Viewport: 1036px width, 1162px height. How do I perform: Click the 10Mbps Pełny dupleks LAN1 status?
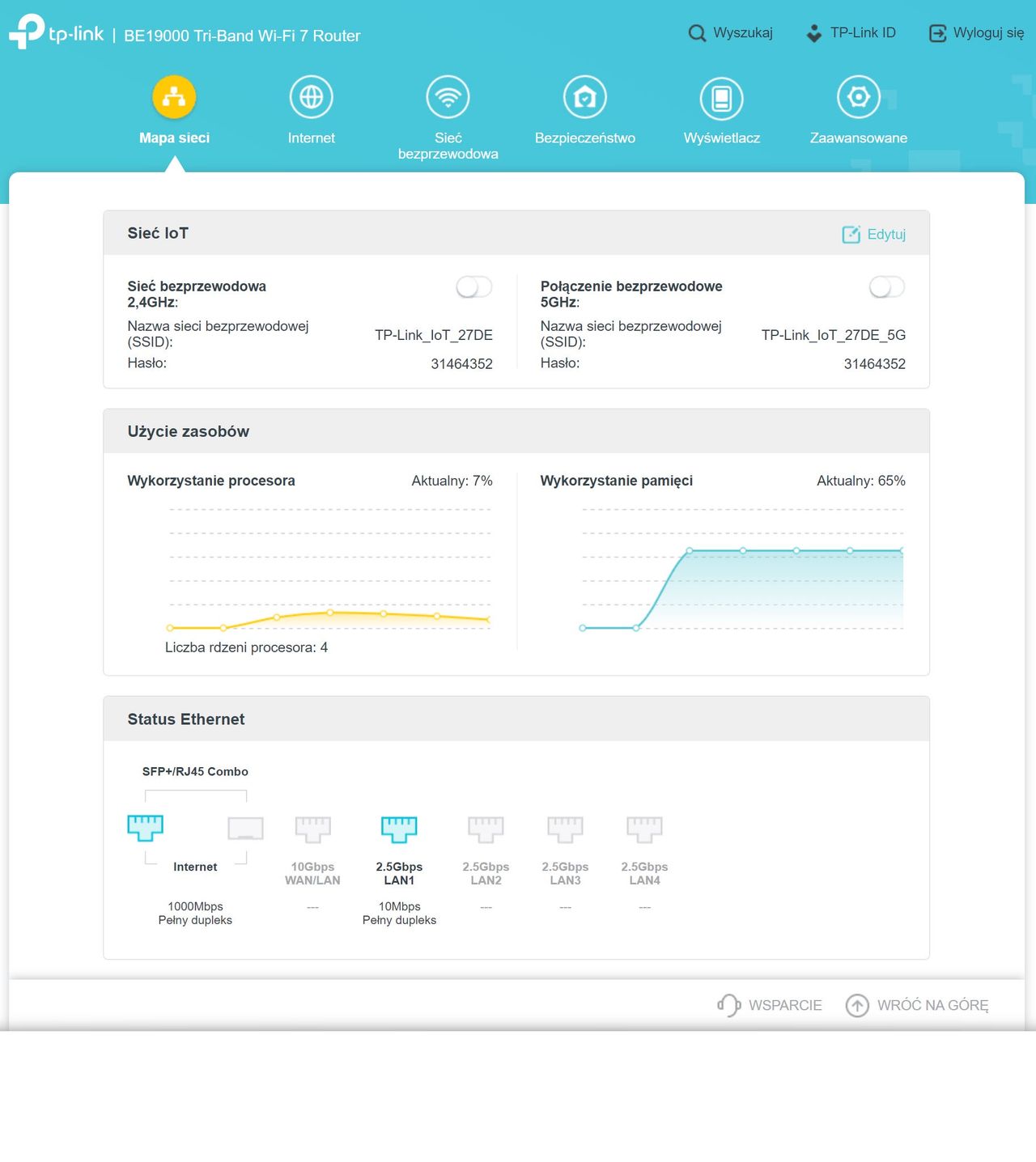[400, 914]
